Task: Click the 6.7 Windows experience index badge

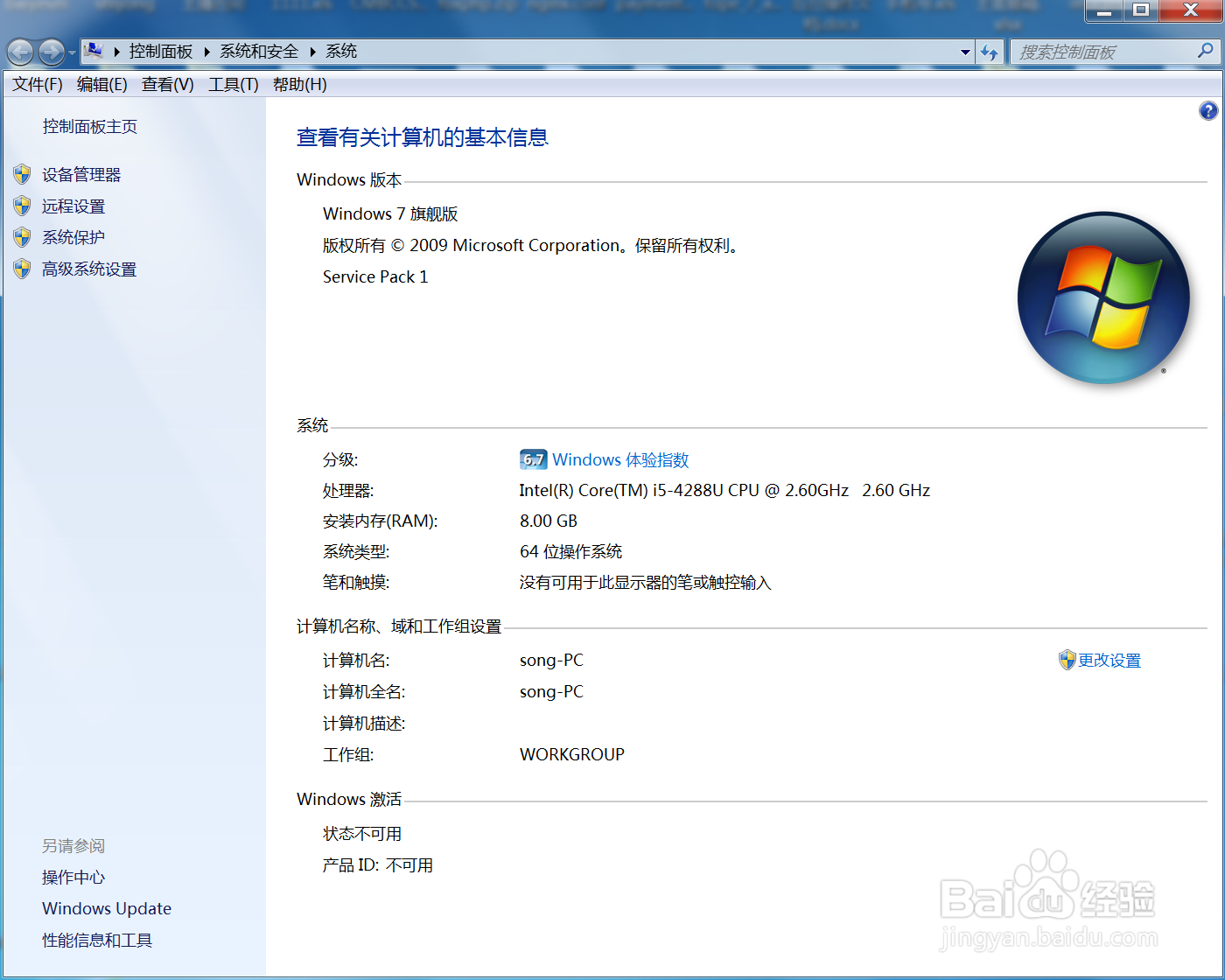Action: [x=533, y=458]
